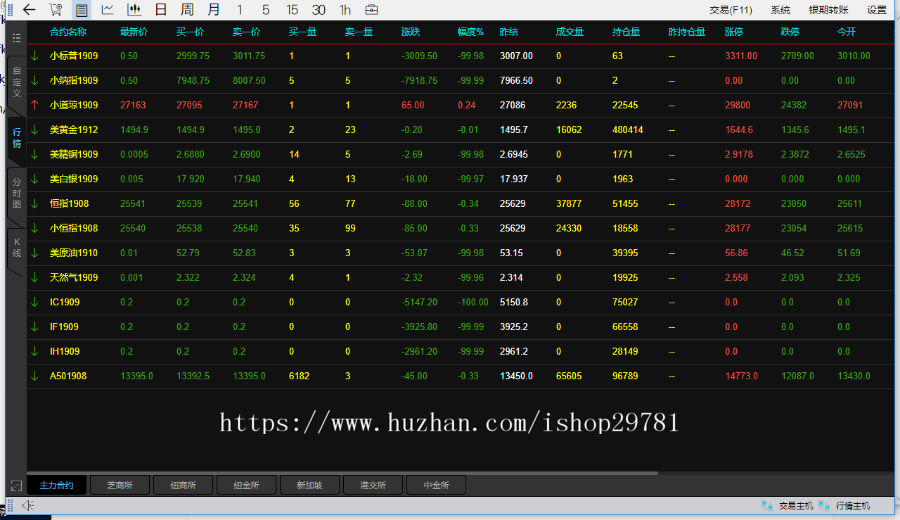
Task: Switch to the K线 sidebar tab
Action: [x=17, y=247]
